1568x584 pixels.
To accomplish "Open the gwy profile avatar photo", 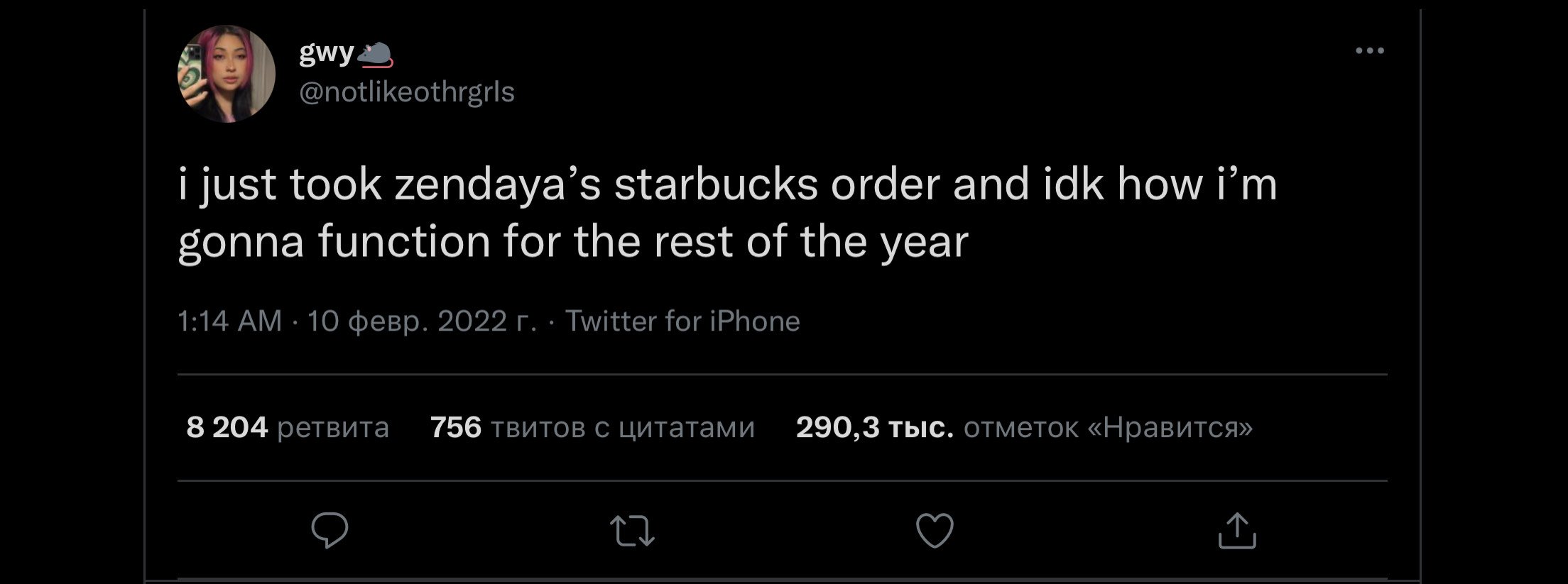I will tap(227, 74).
